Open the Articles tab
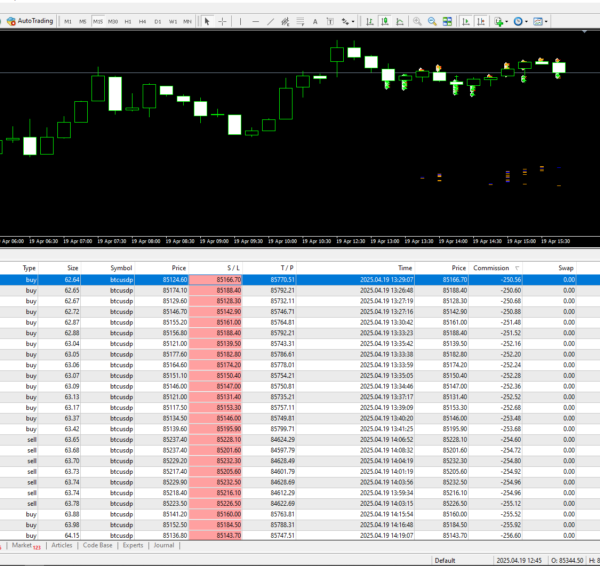This screenshot has height=566, width=600. (61, 546)
